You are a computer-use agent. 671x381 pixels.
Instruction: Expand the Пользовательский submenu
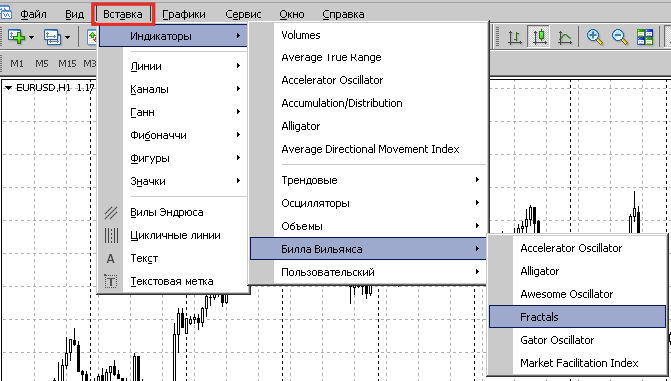[x=368, y=272]
